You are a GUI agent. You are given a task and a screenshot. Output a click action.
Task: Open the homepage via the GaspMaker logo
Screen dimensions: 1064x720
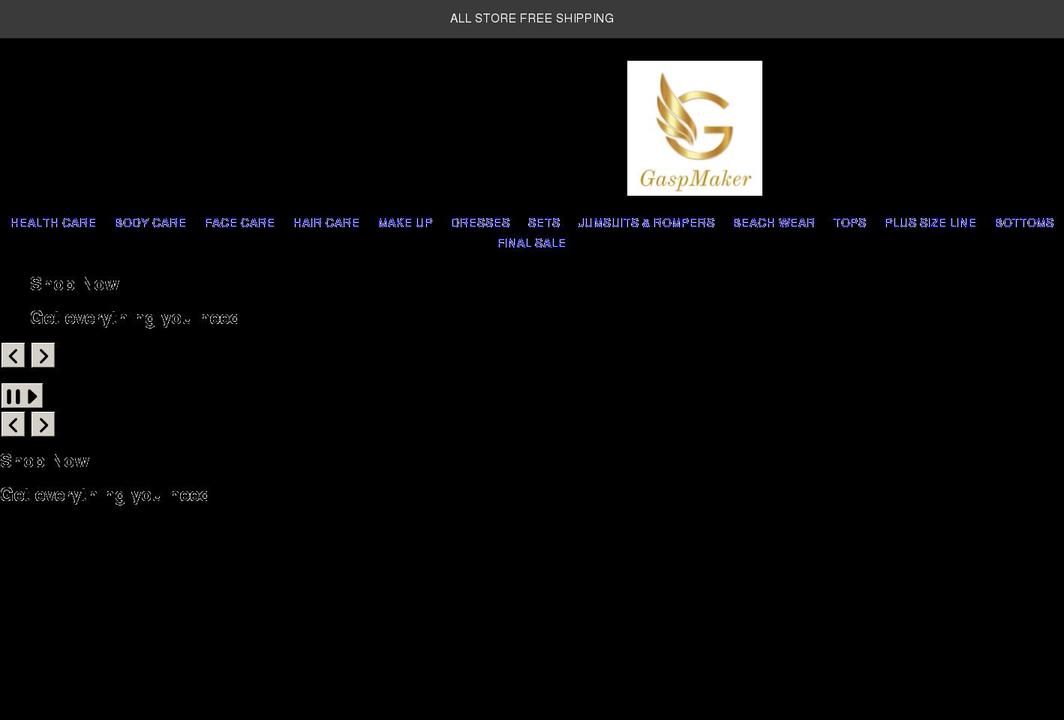[694, 127]
